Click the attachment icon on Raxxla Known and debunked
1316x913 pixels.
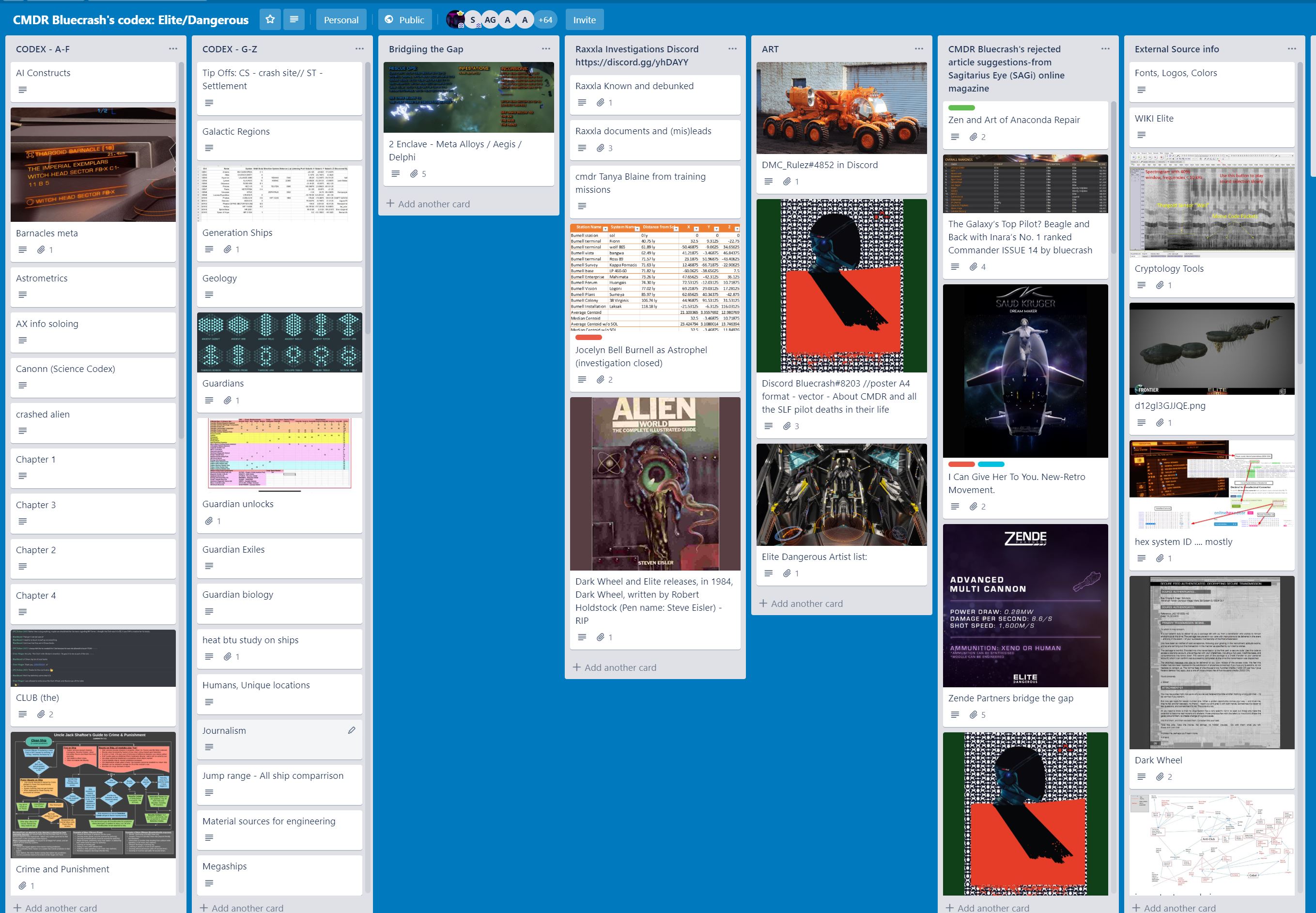tap(600, 102)
